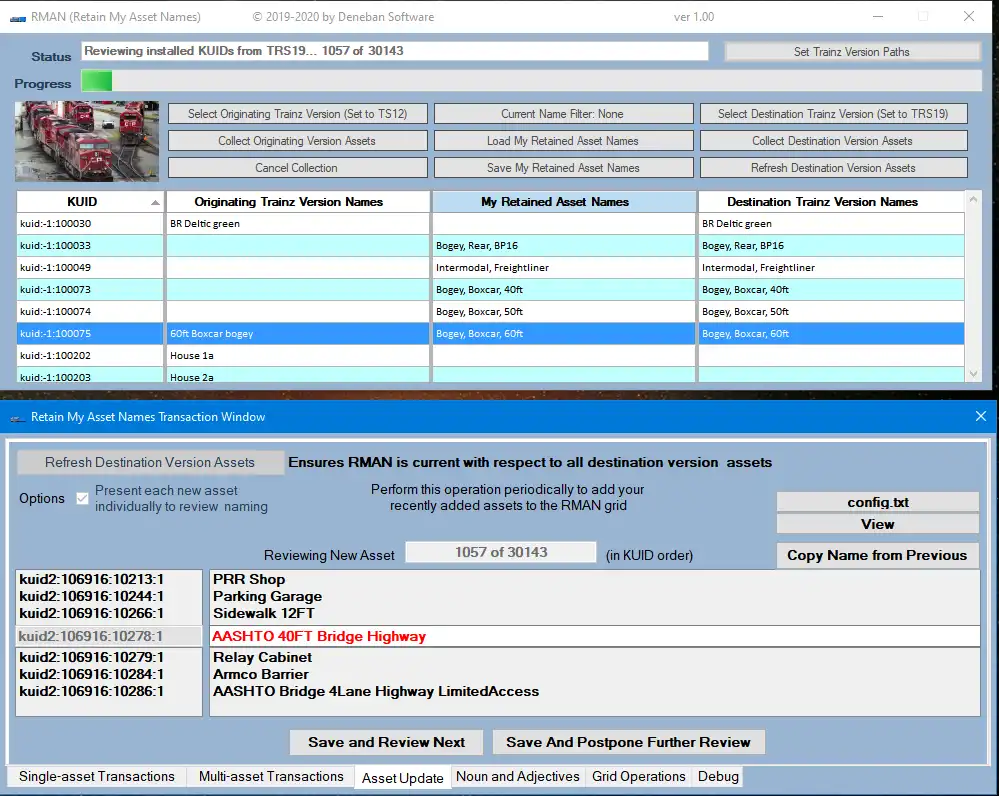
Task: Click the config.txt button
Action: [877, 502]
